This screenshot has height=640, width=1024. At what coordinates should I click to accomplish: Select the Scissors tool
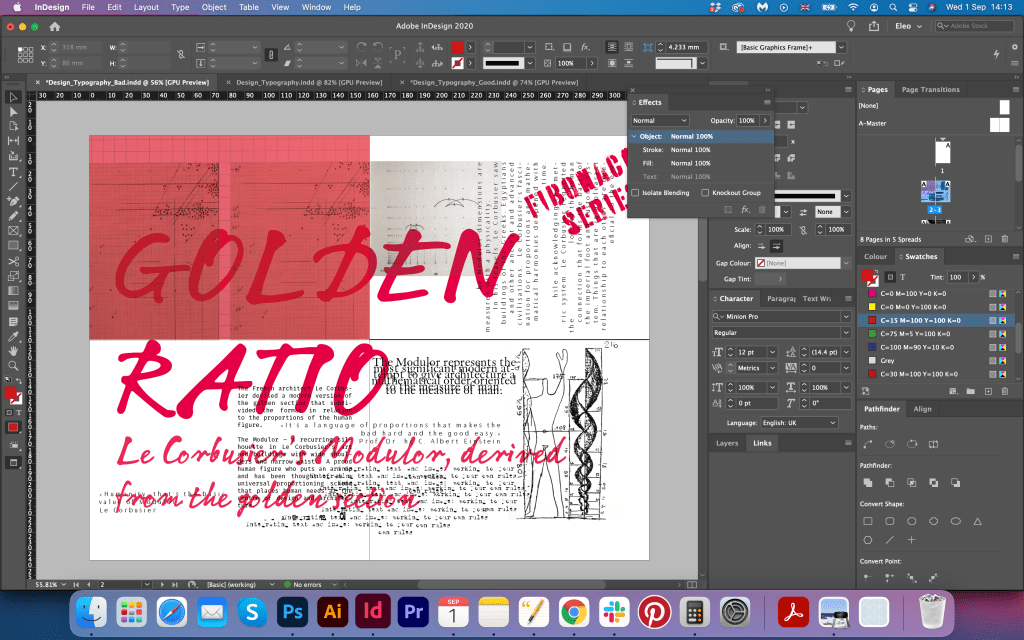14,261
